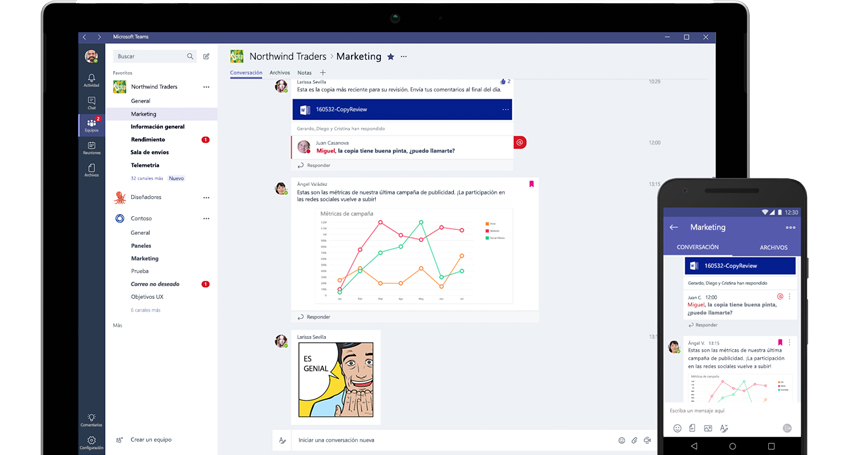This screenshot has height=455, width=850.
Task: Click the Buscar search field
Action: 154,56
